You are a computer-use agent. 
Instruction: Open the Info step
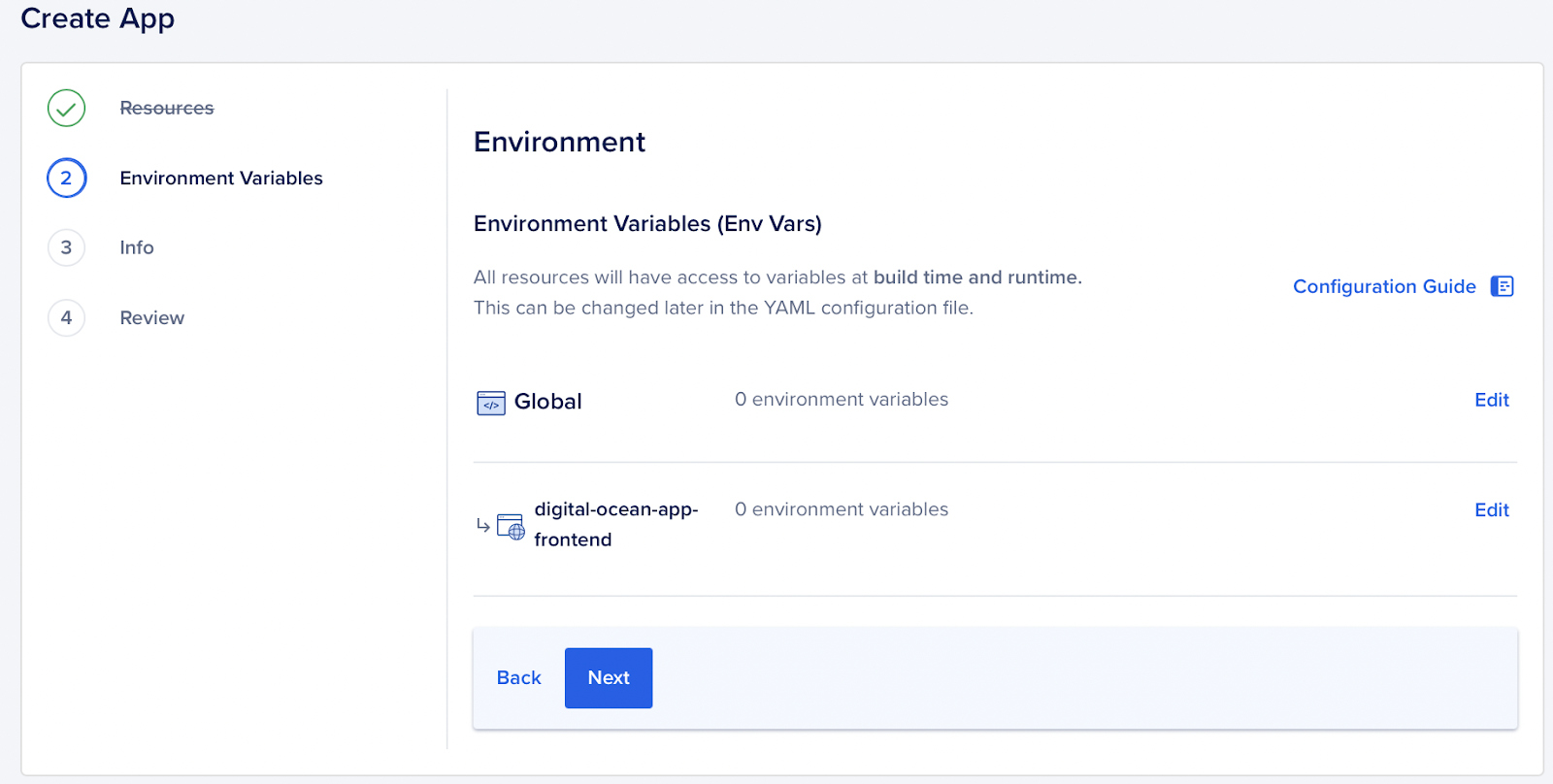coord(137,247)
